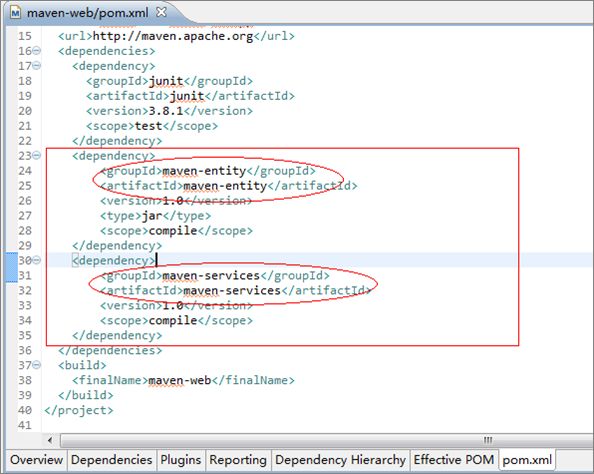Viewport: 594px width, 474px height.
Task: Click the version value 3.8.1
Action: coord(166,111)
